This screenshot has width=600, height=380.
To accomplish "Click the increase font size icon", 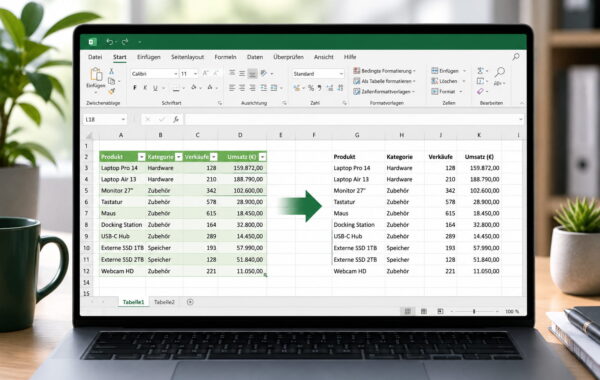I will click(205, 73).
